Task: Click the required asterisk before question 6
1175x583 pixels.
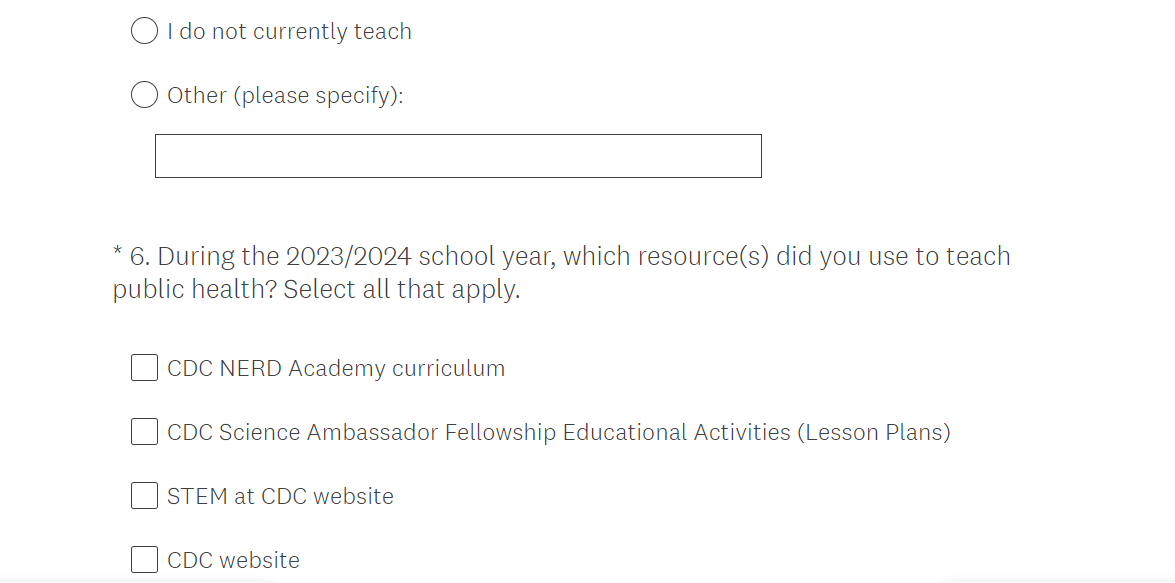Action: (118, 254)
